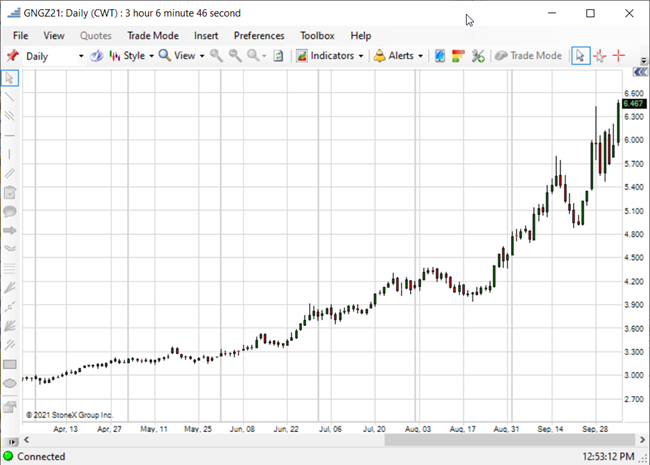Expand the View dropdown arrow
This screenshot has width=650, height=465.
202,56
